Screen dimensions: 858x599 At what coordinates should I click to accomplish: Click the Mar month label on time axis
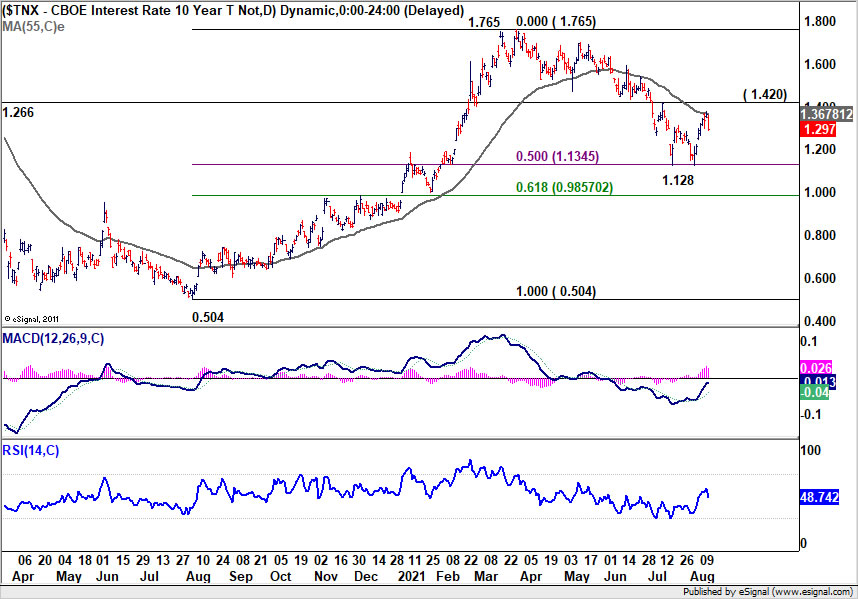point(486,577)
